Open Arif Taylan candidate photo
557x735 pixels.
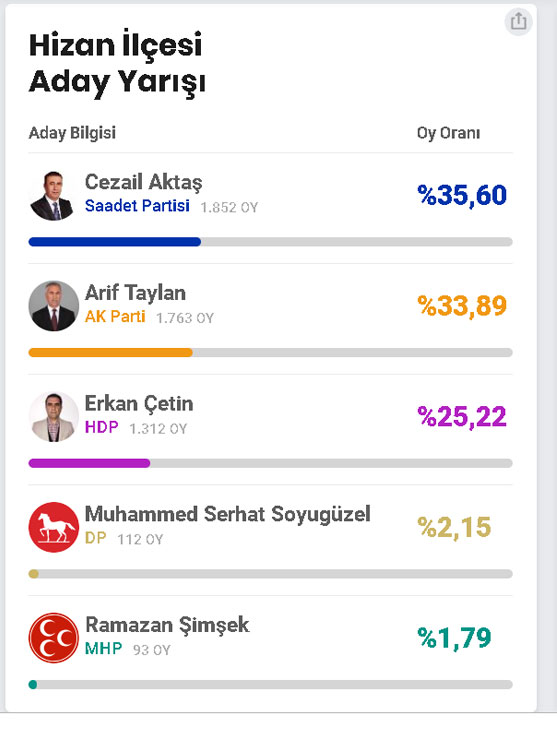pos(53,306)
